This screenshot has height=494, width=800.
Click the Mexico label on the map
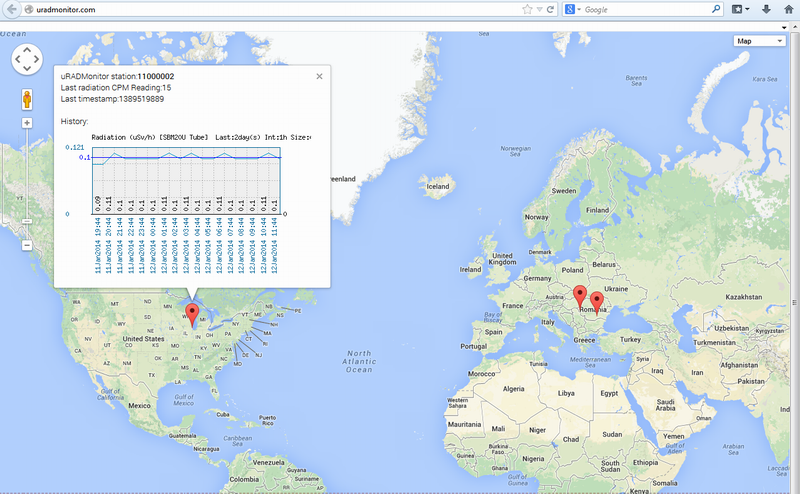[x=139, y=406]
